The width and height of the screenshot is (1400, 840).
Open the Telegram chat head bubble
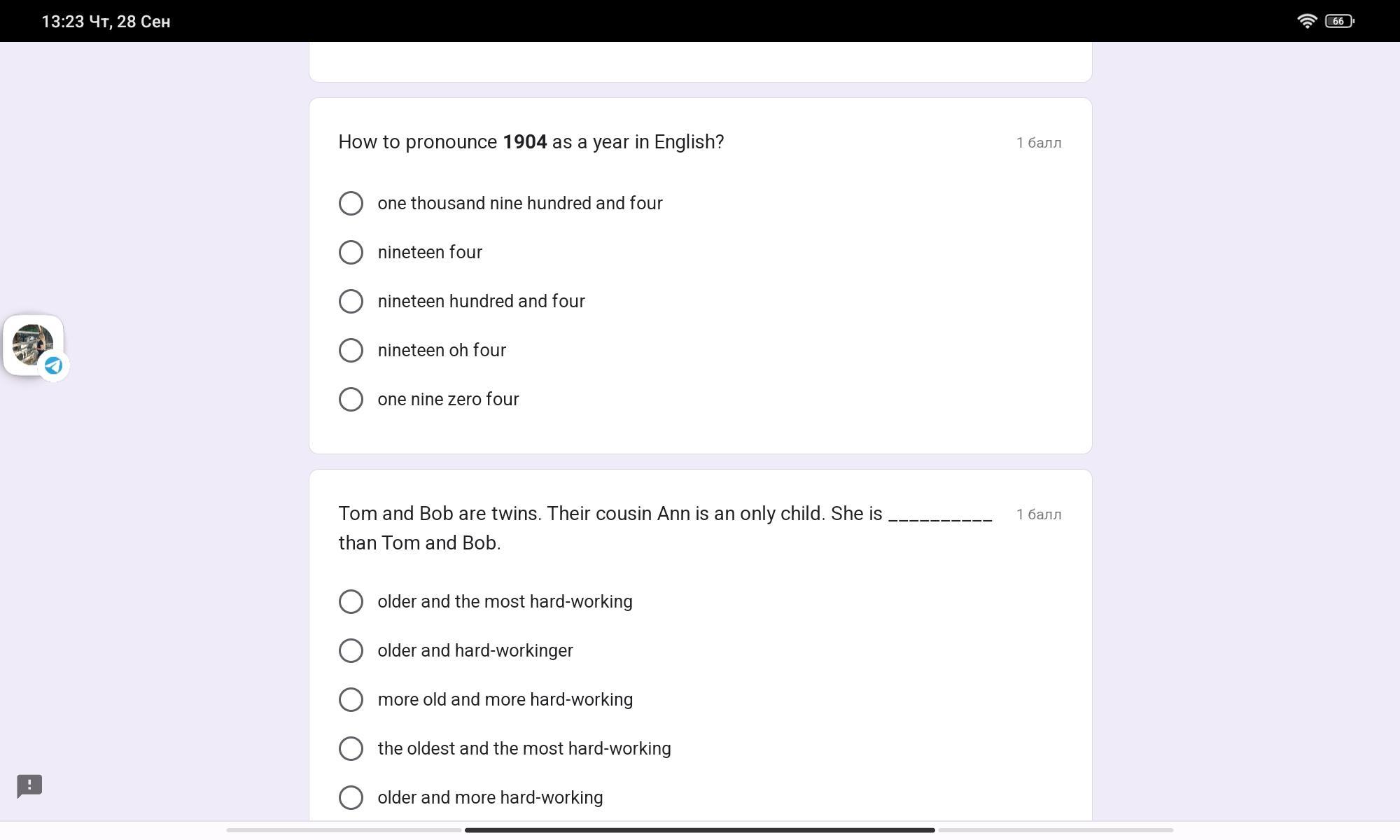pos(34,345)
